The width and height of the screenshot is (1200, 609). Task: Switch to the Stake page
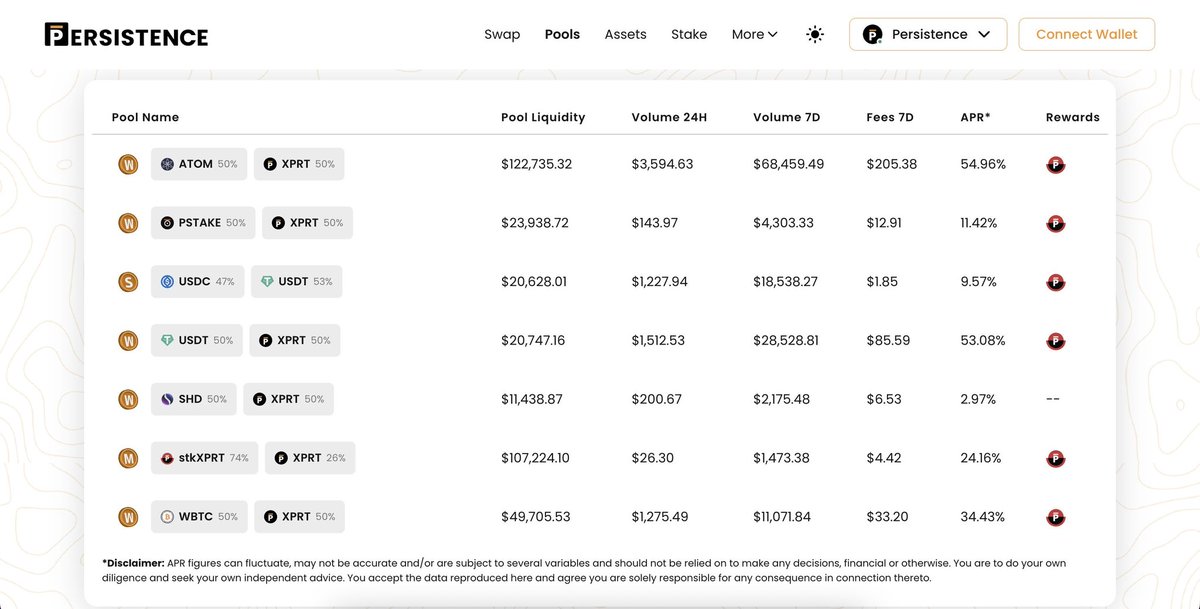689,34
